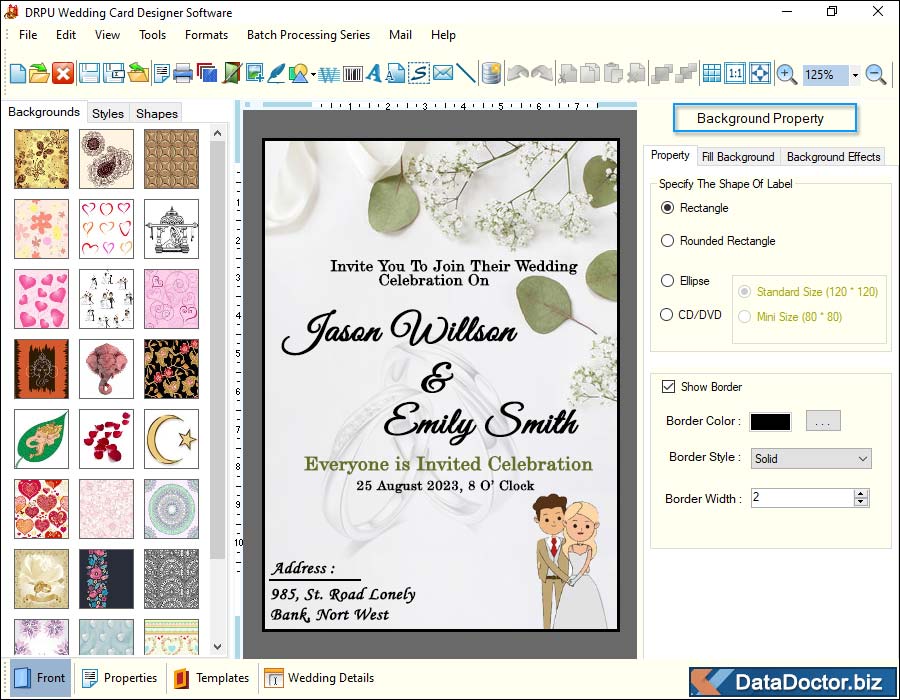900x700 pixels.
Task: Select the rose petals background thumbnail
Action: coord(106,439)
